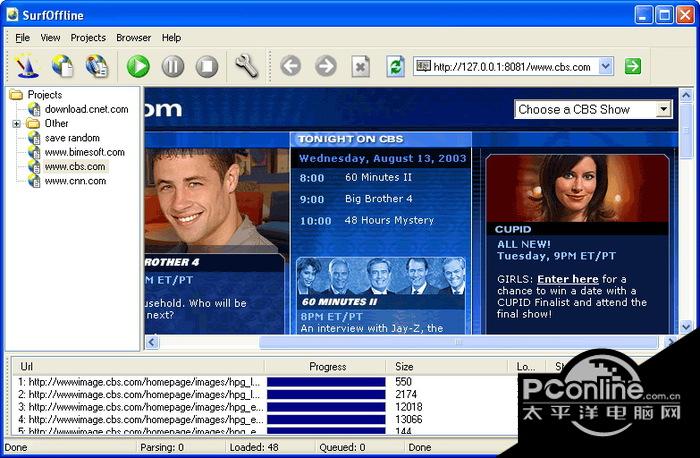Viewport: 700px width, 458px height.
Task: Click the Big Brother man photo
Action: coord(217,201)
